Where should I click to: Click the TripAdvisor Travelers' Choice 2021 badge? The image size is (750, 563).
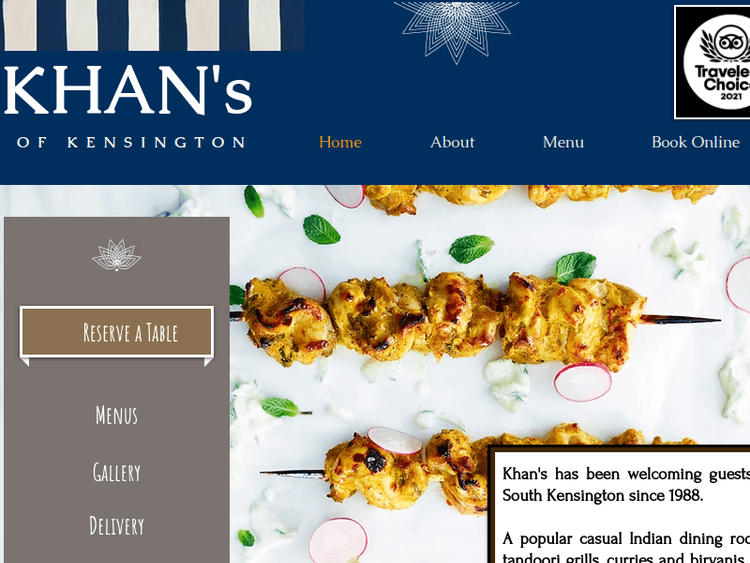[712, 62]
